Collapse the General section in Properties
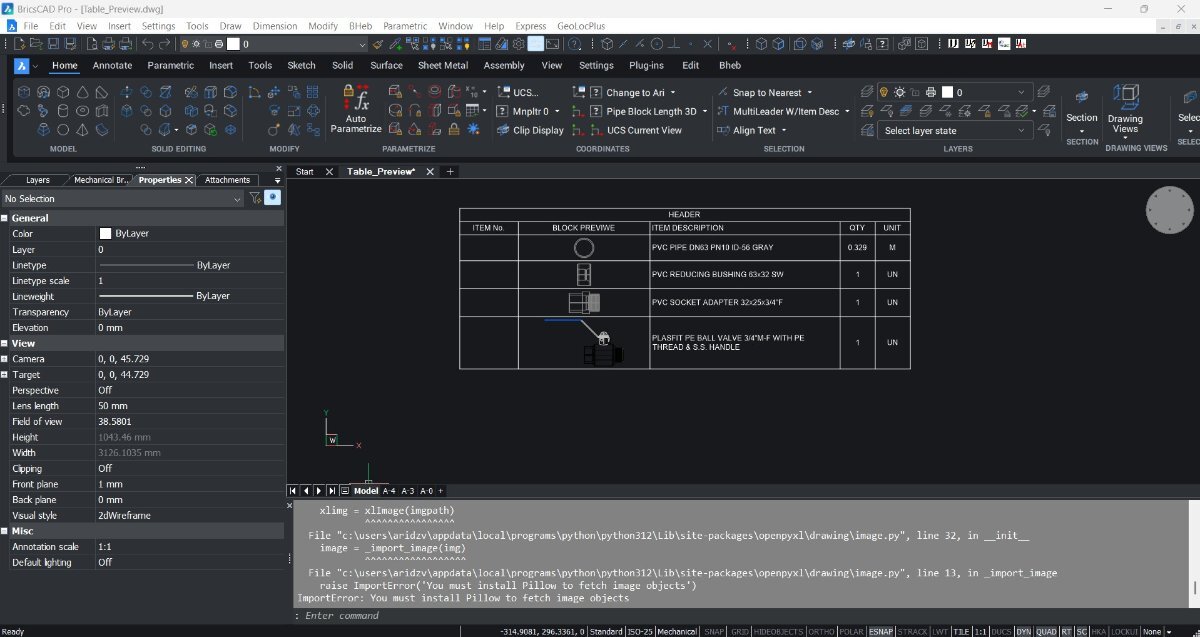1200x637 pixels. tap(5, 218)
